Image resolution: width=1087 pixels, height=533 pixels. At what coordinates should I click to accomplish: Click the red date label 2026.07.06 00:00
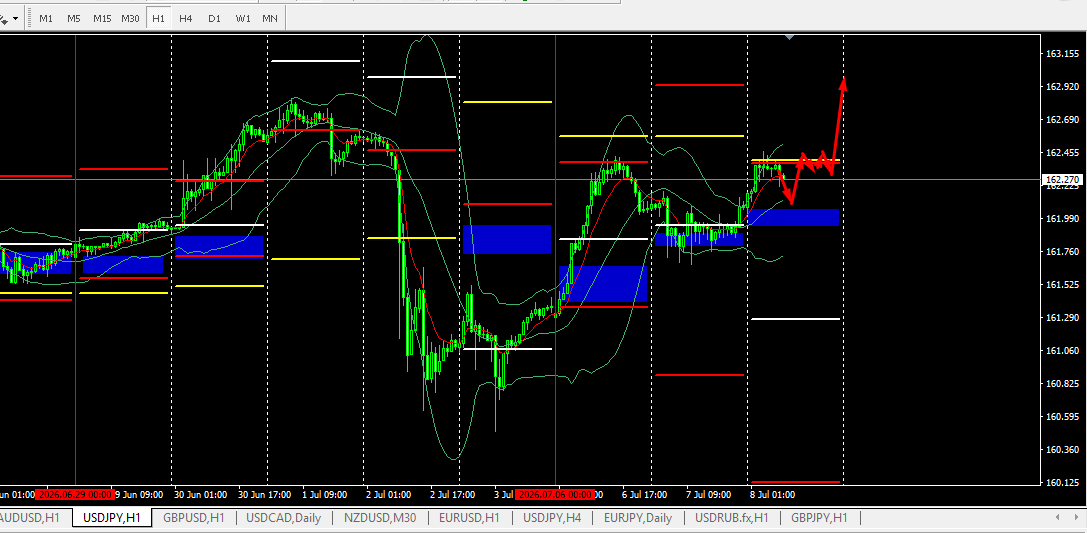click(x=555, y=495)
